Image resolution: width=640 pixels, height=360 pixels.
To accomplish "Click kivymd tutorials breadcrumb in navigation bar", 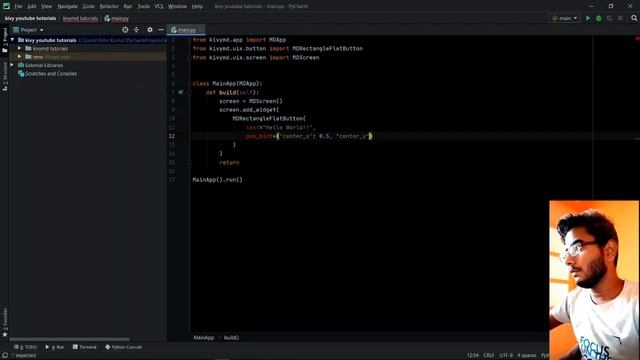I will pos(80,18).
